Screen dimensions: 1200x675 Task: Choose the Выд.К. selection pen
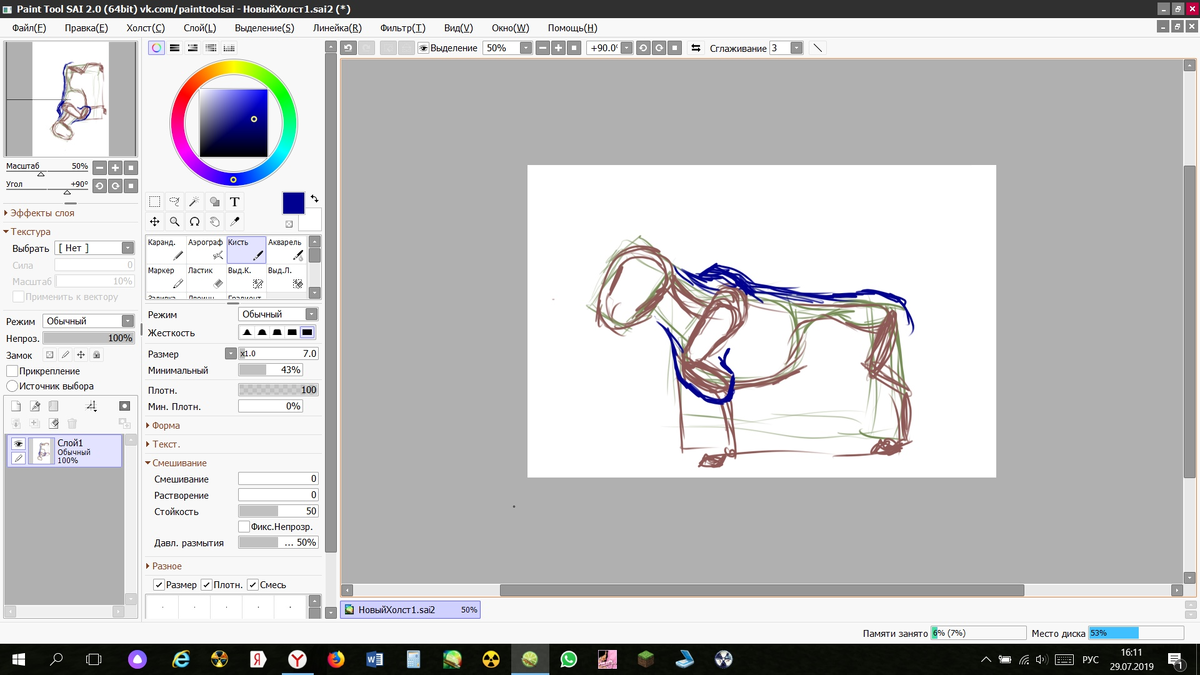(x=246, y=278)
